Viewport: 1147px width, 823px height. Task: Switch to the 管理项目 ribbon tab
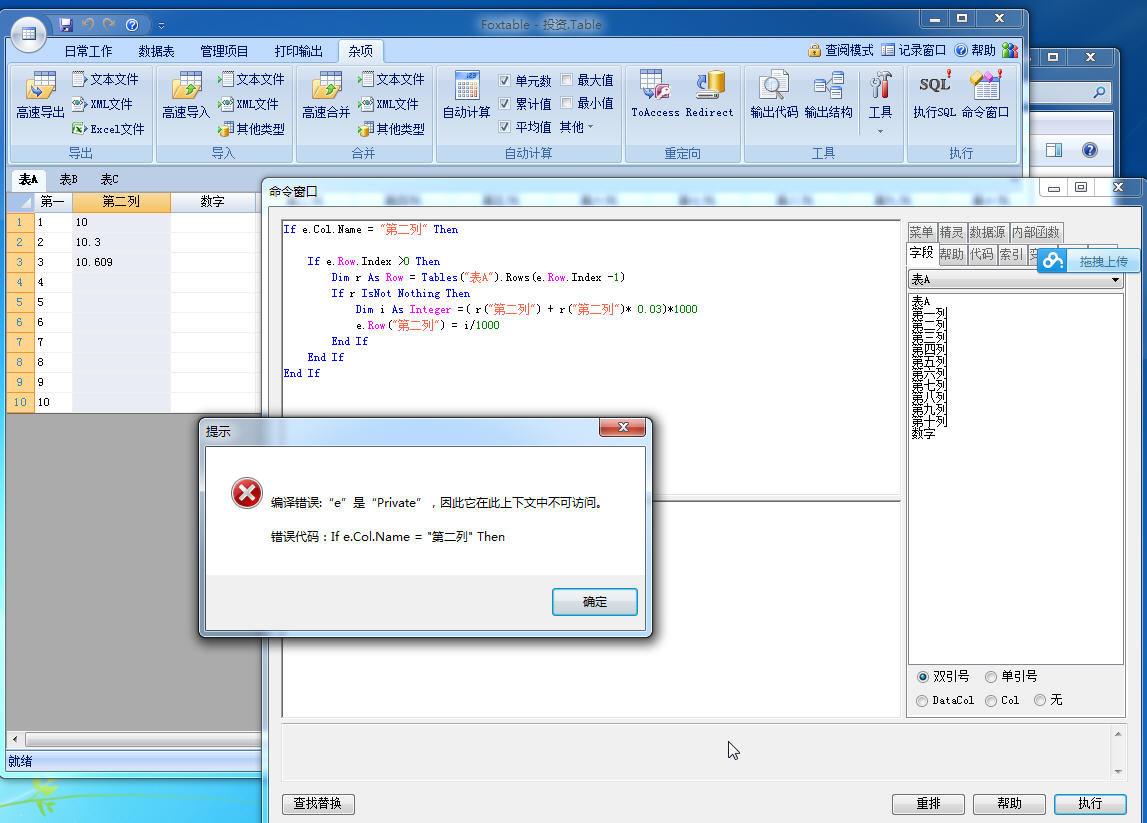coord(224,50)
